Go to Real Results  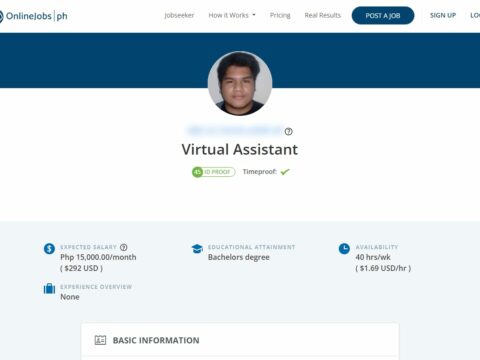point(323,15)
